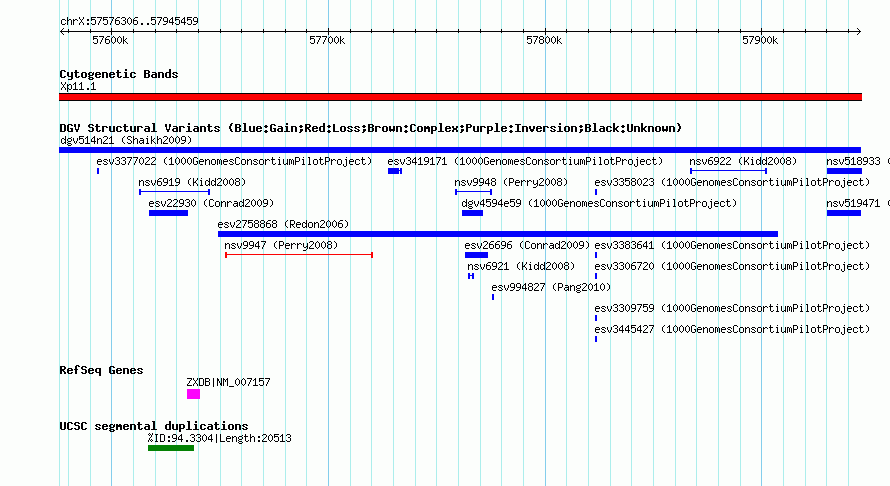Select the dgv514n21 (Shaikh2009) variant label
This screenshot has height=486, width=890.
point(126,140)
